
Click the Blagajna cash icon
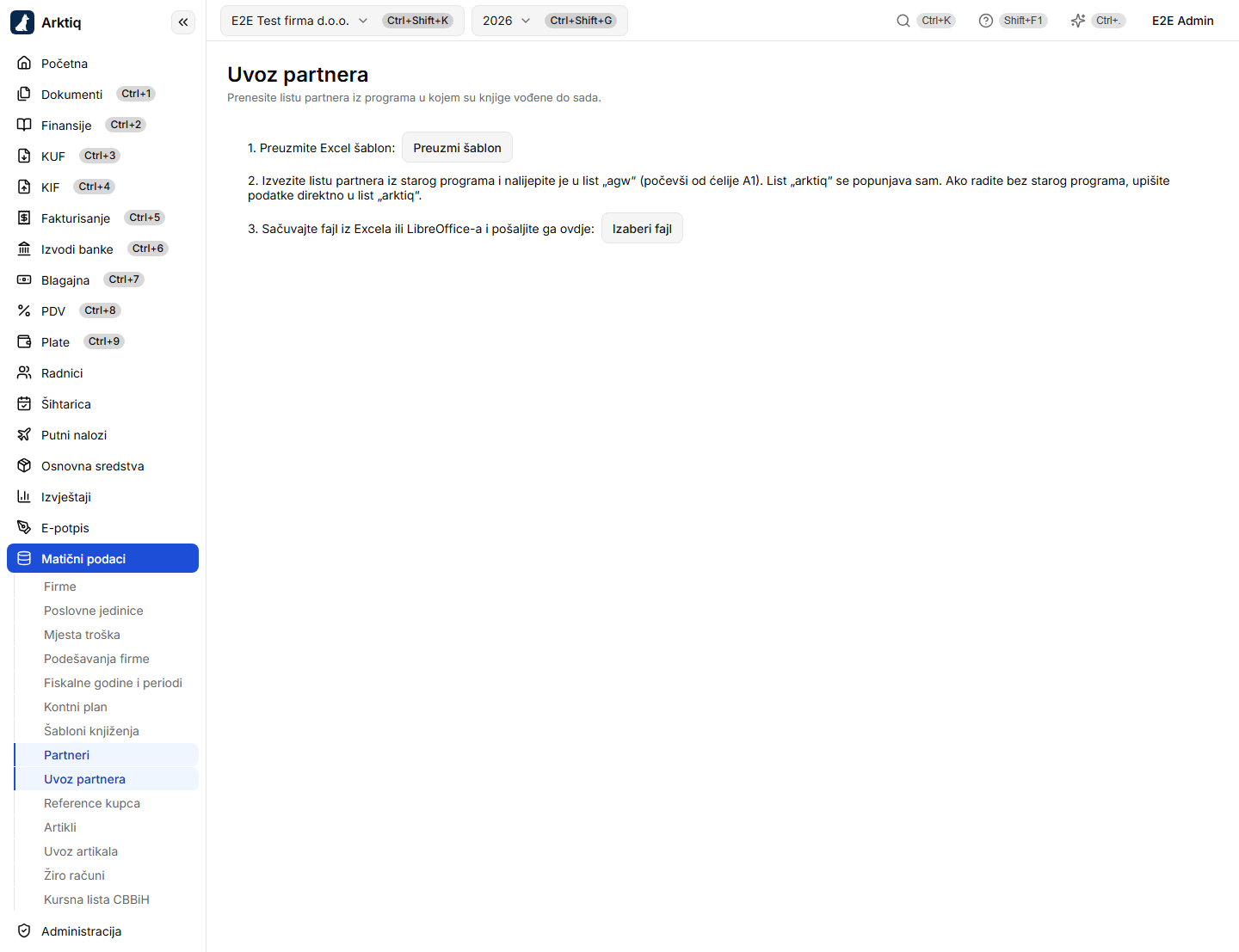point(24,279)
